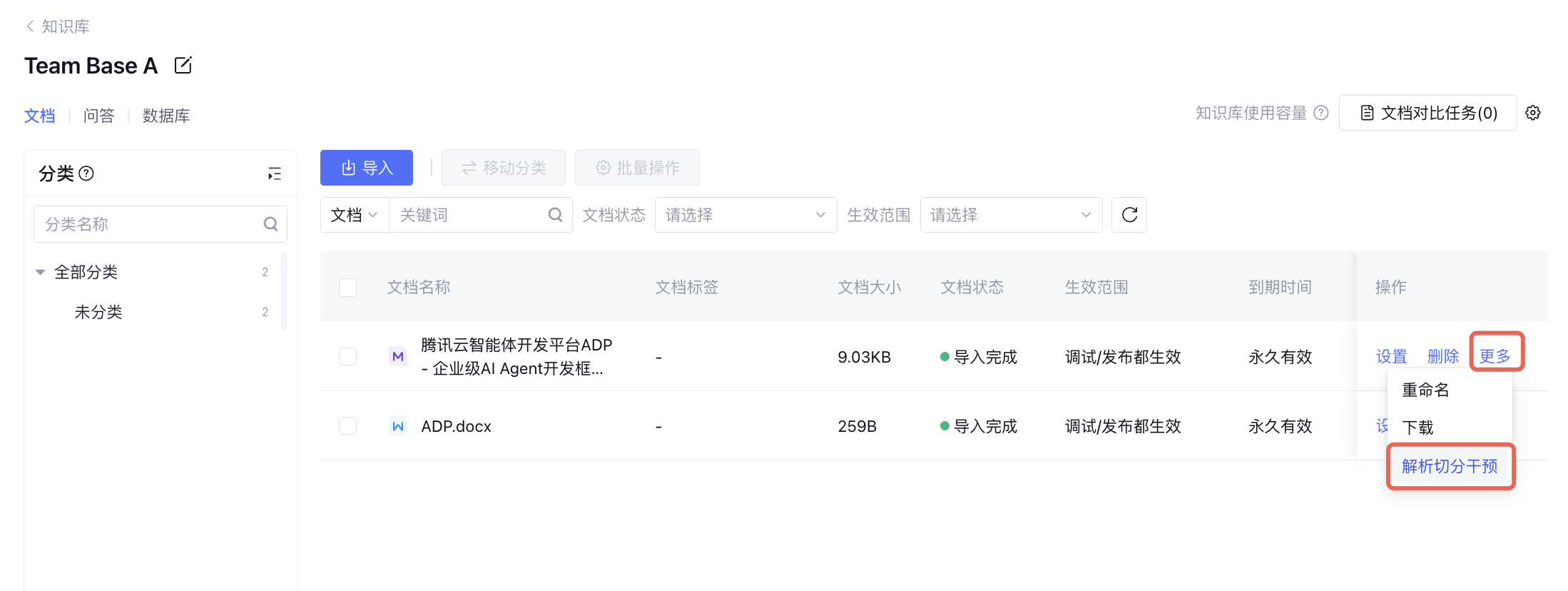
Task: Click the 删除 link for the first document
Action: click(1442, 356)
